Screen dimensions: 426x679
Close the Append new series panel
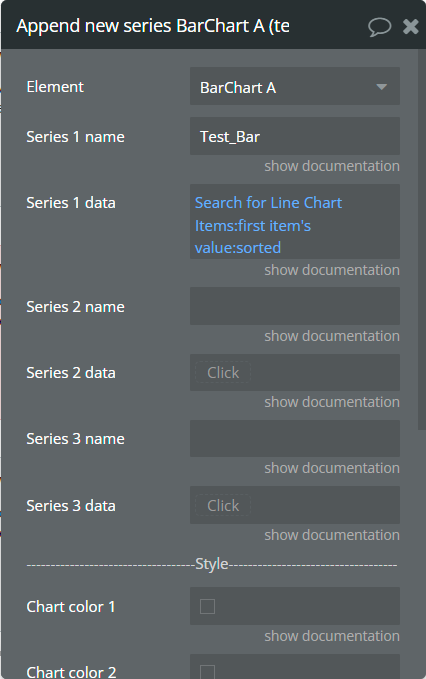[x=410, y=26]
